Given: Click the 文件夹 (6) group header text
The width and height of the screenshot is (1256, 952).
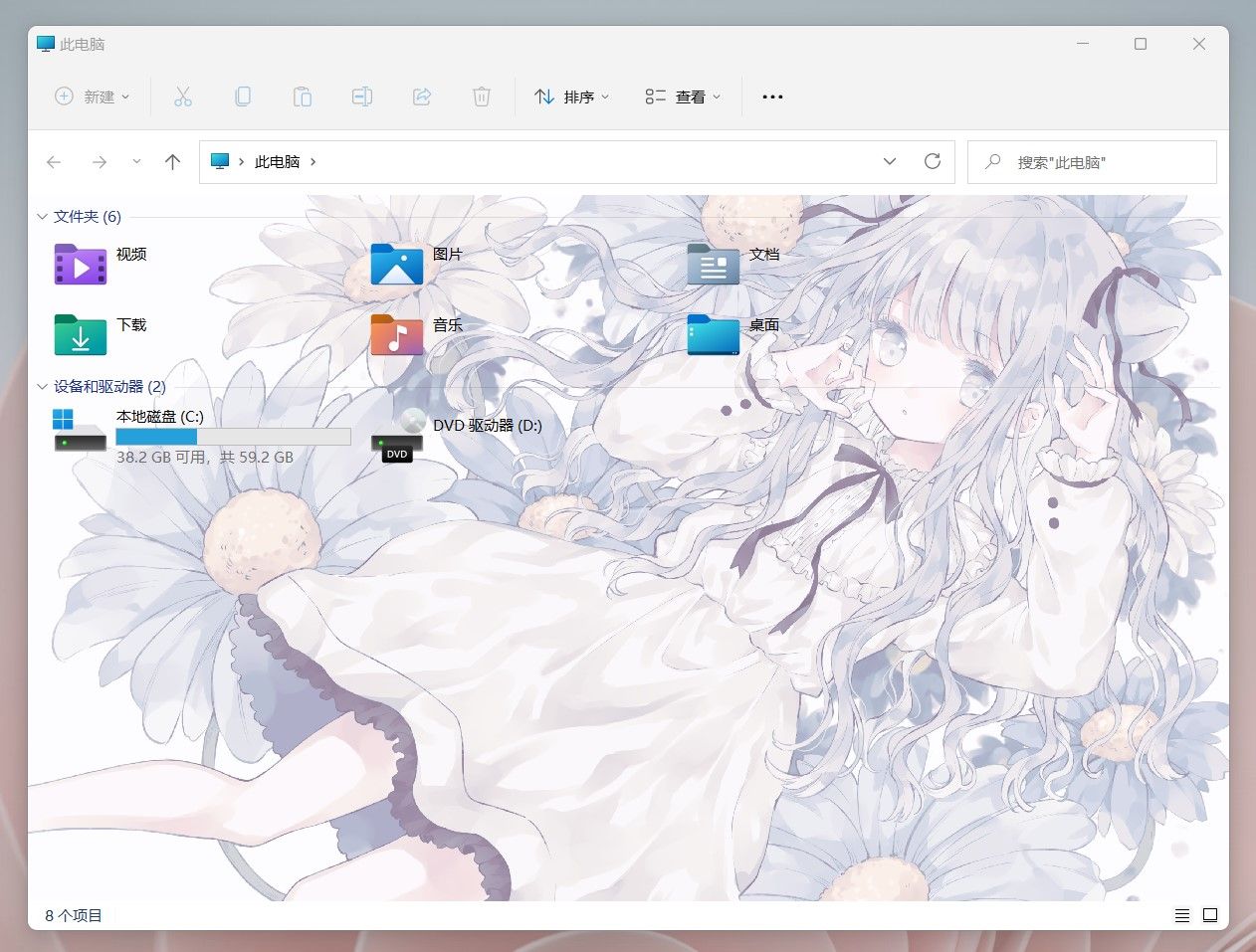Looking at the screenshot, I should (88, 217).
